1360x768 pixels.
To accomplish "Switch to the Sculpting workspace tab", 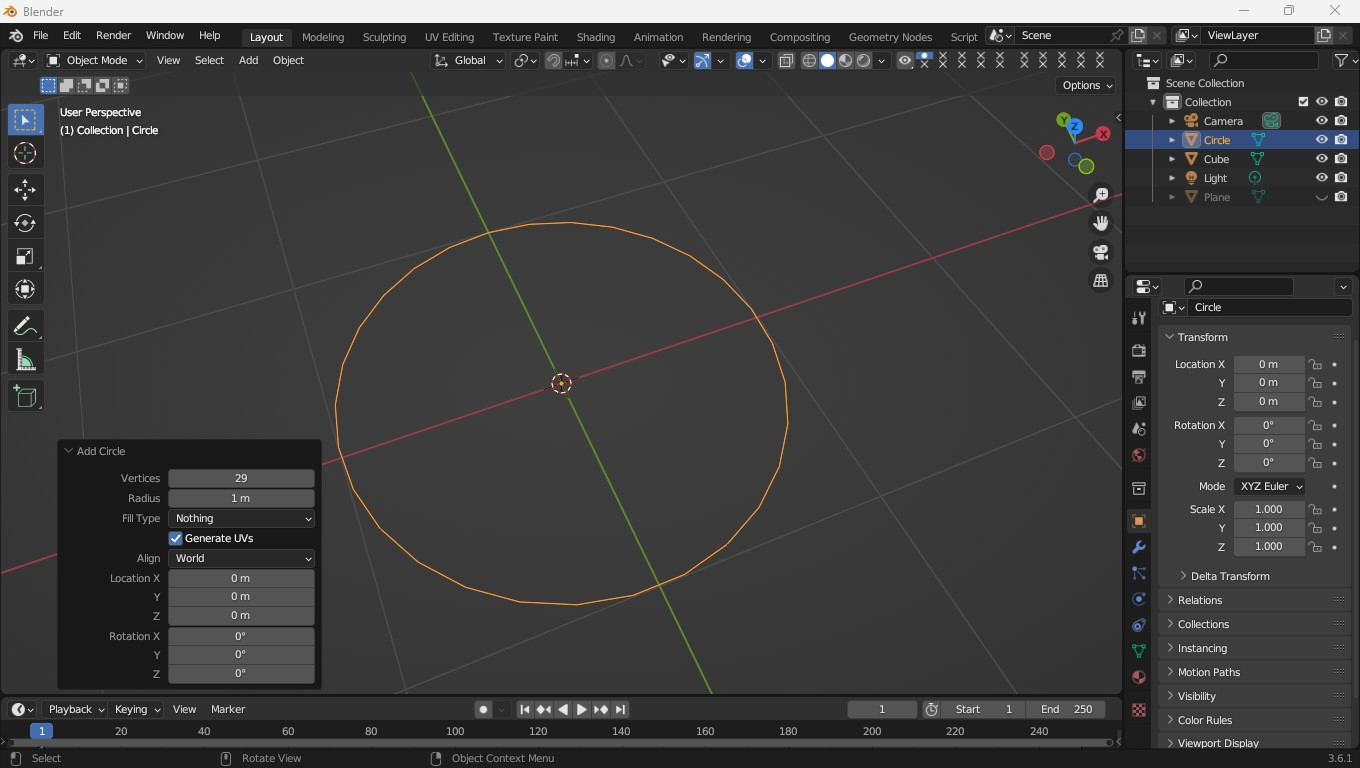I will pyautogui.click(x=384, y=37).
